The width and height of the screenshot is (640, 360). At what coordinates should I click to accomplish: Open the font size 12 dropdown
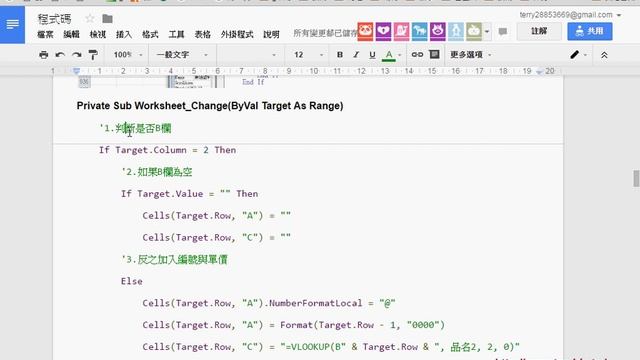point(309,55)
